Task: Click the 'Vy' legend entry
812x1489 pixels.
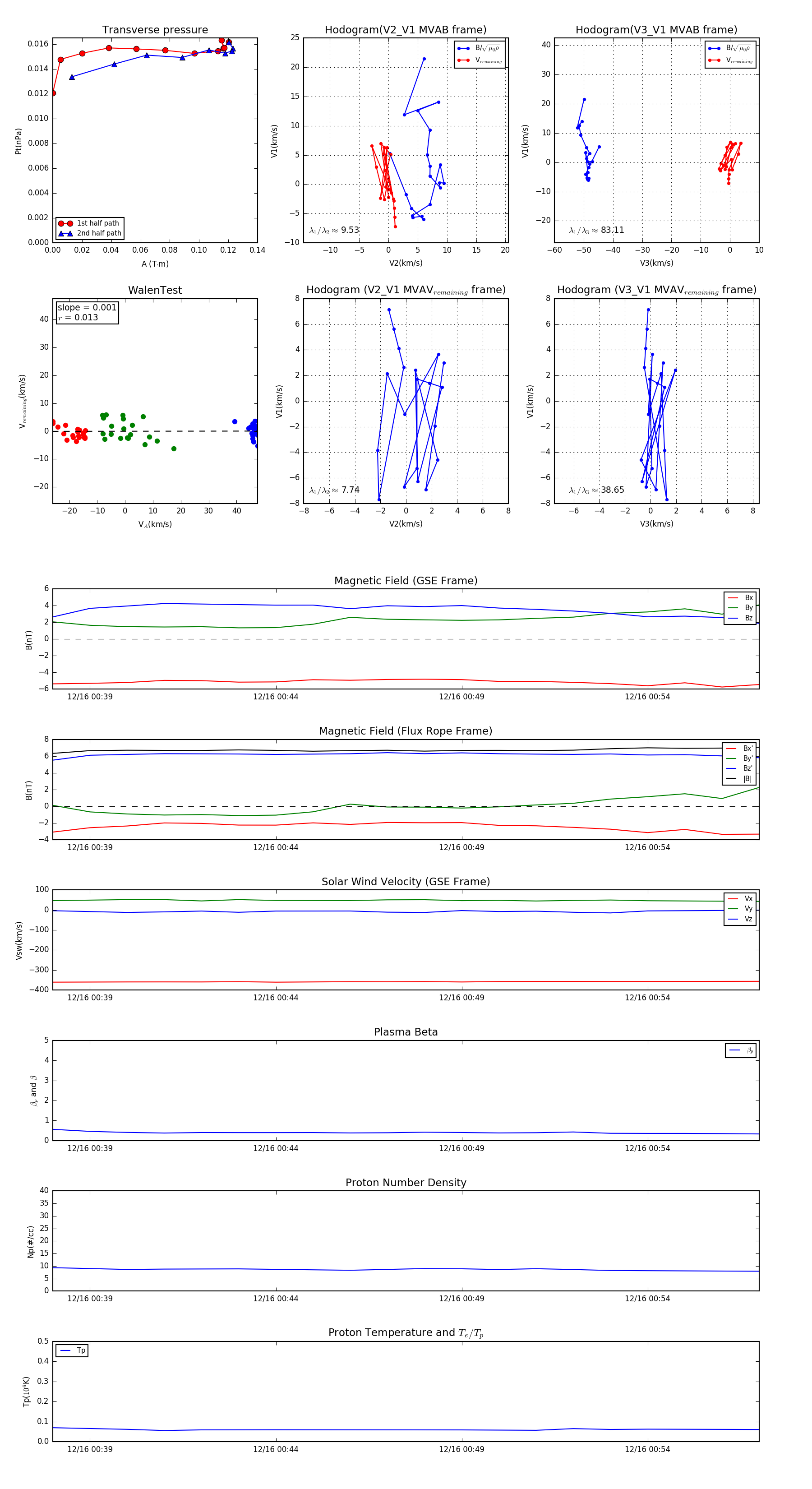Action: [x=740, y=909]
